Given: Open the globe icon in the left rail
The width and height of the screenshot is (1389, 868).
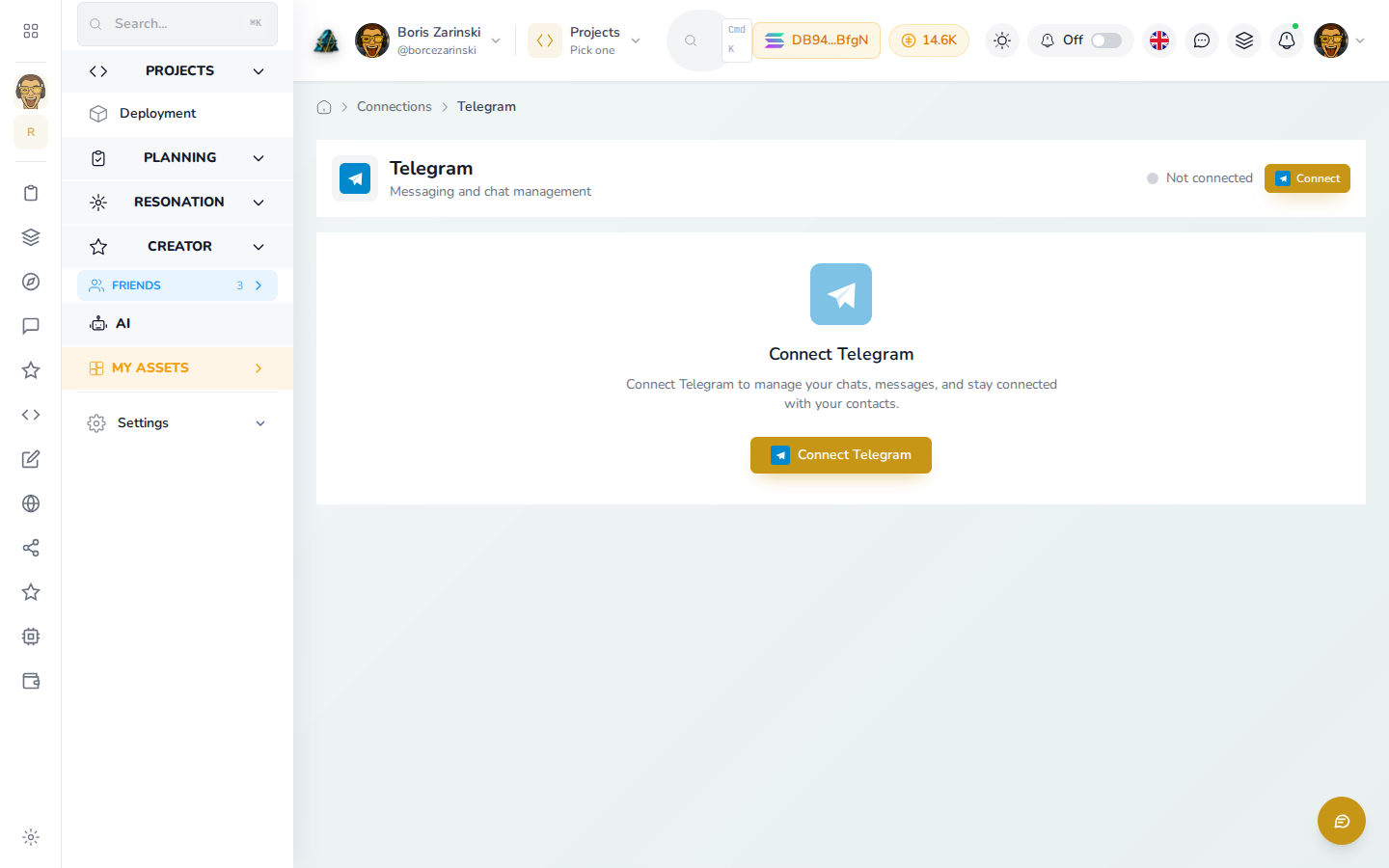Looking at the screenshot, I should tap(31, 503).
